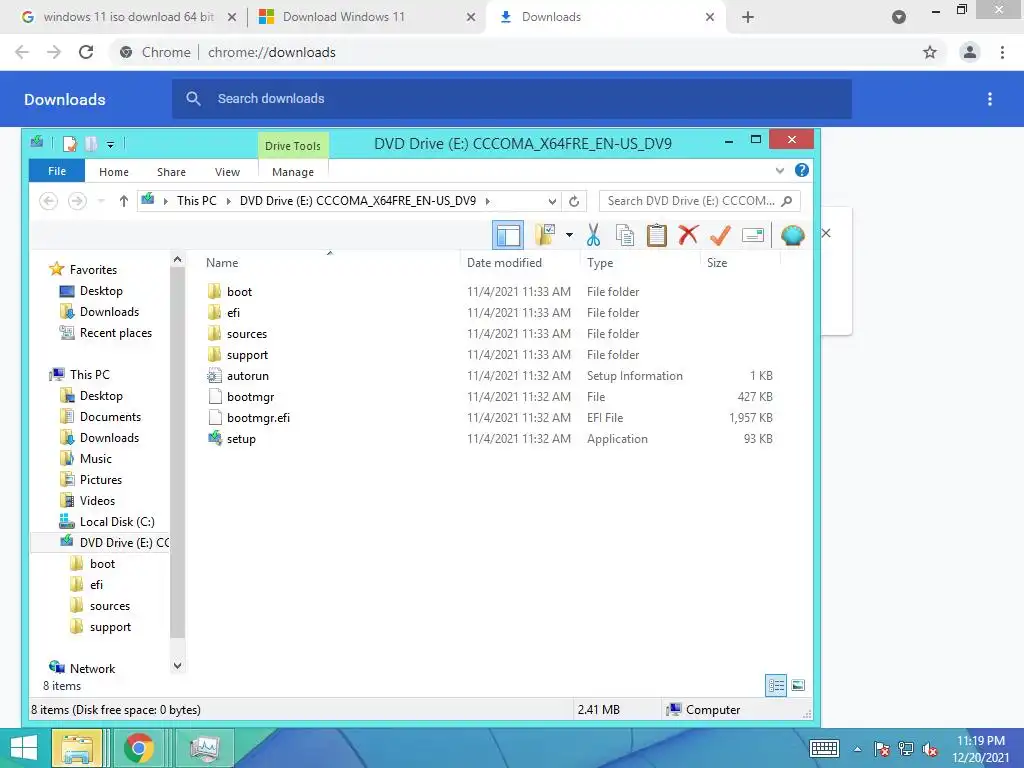Image resolution: width=1024 pixels, height=768 pixels.
Task: Bookmark this page with star icon
Action: click(x=930, y=52)
